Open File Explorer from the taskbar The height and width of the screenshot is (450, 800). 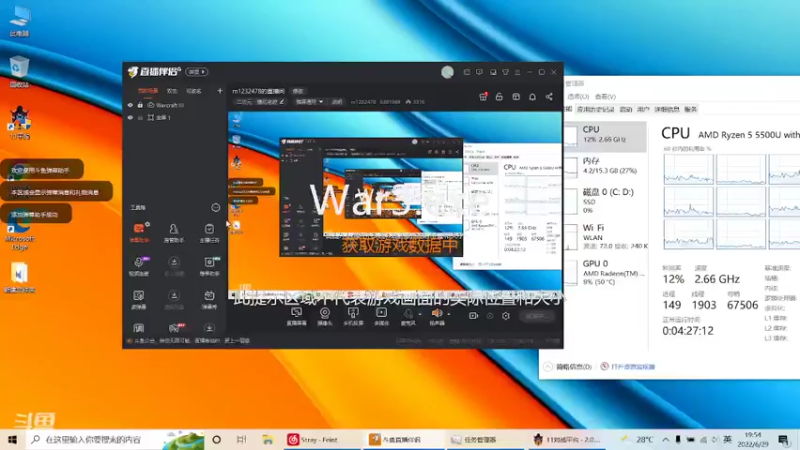pyautogui.click(x=268, y=439)
